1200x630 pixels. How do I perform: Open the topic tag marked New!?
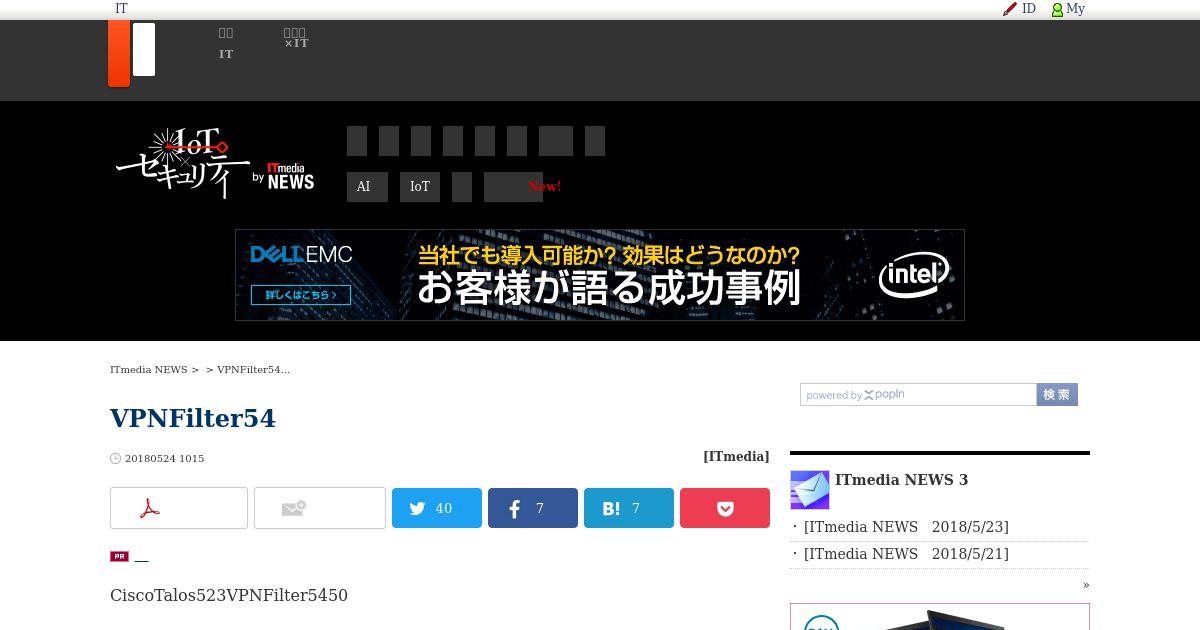point(513,187)
